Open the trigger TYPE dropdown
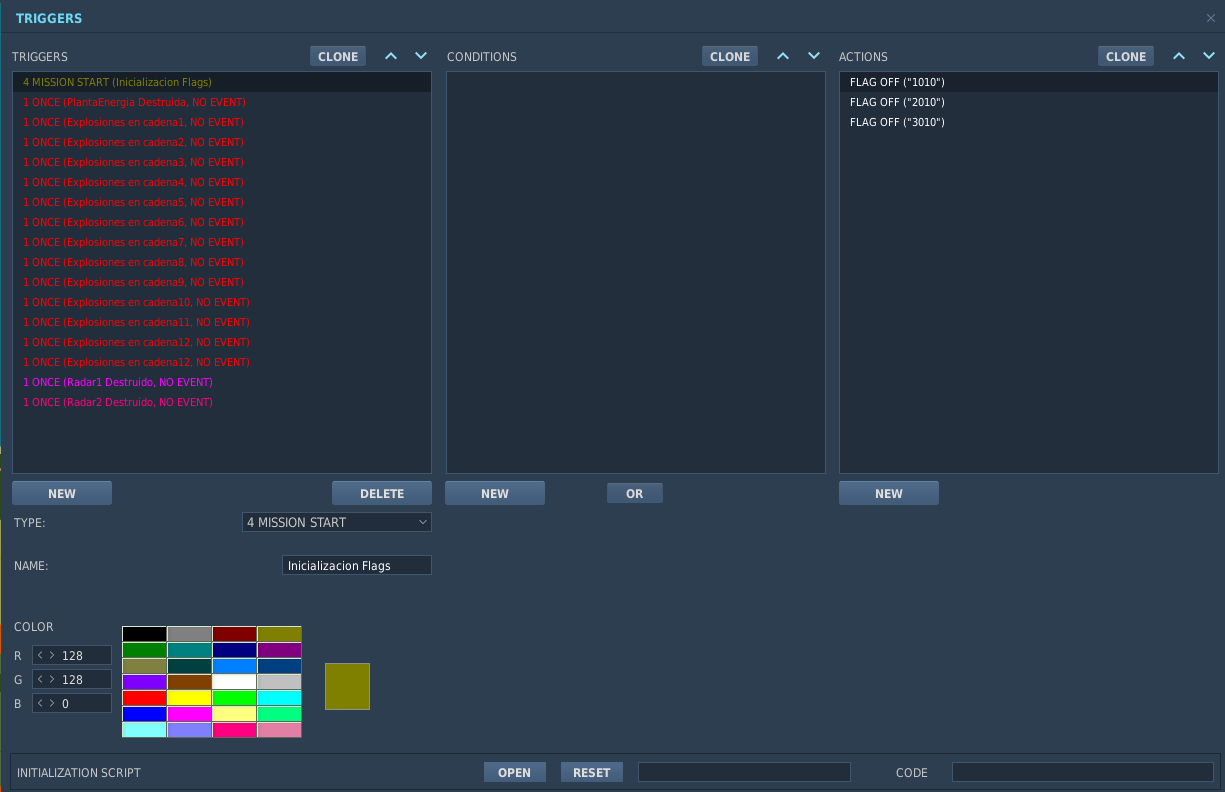Viewport: 1225px width, 792px height. tap(337, 522)
